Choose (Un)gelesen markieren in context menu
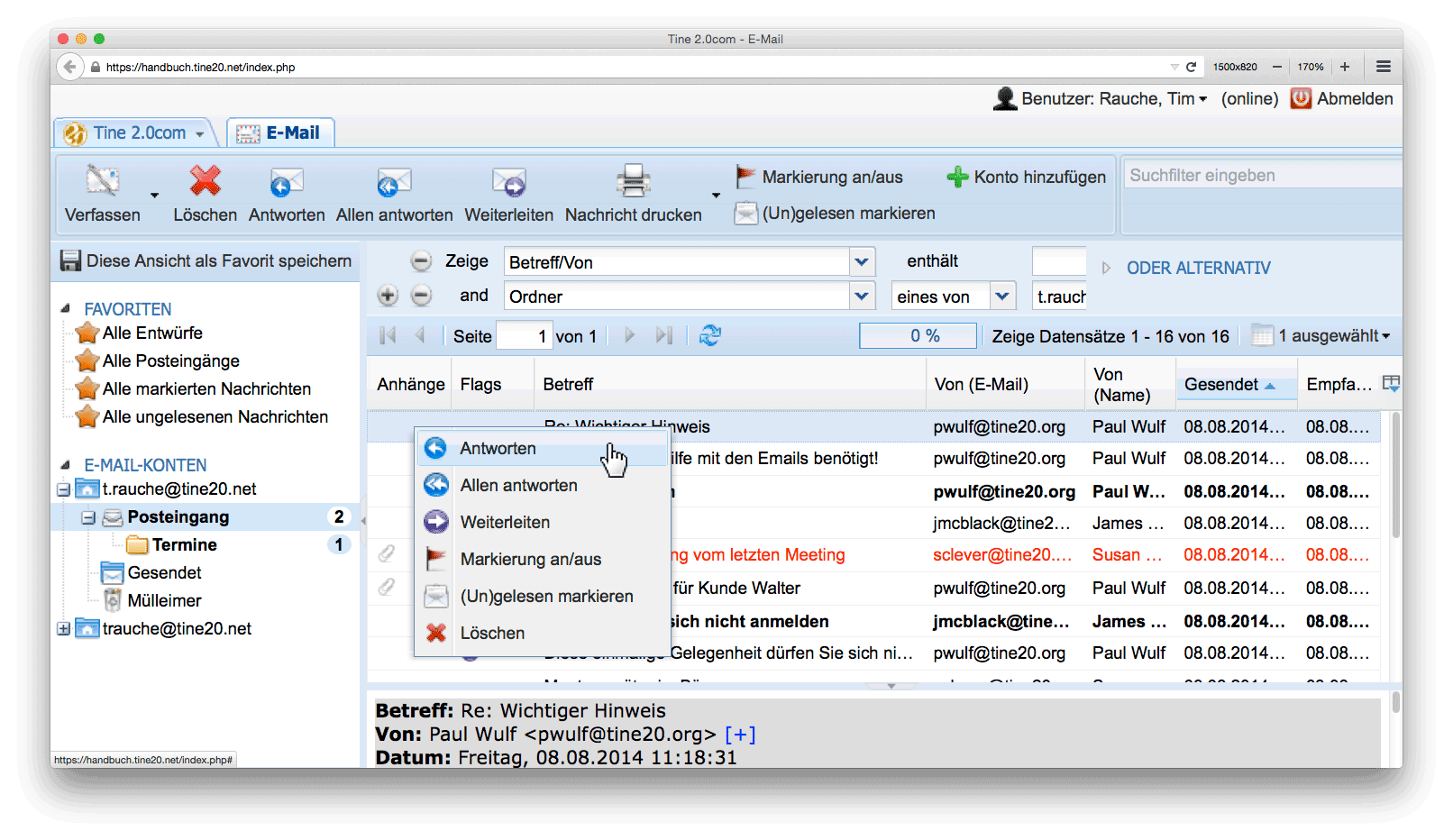This screenshot has width=1453, height=840. 543,597
